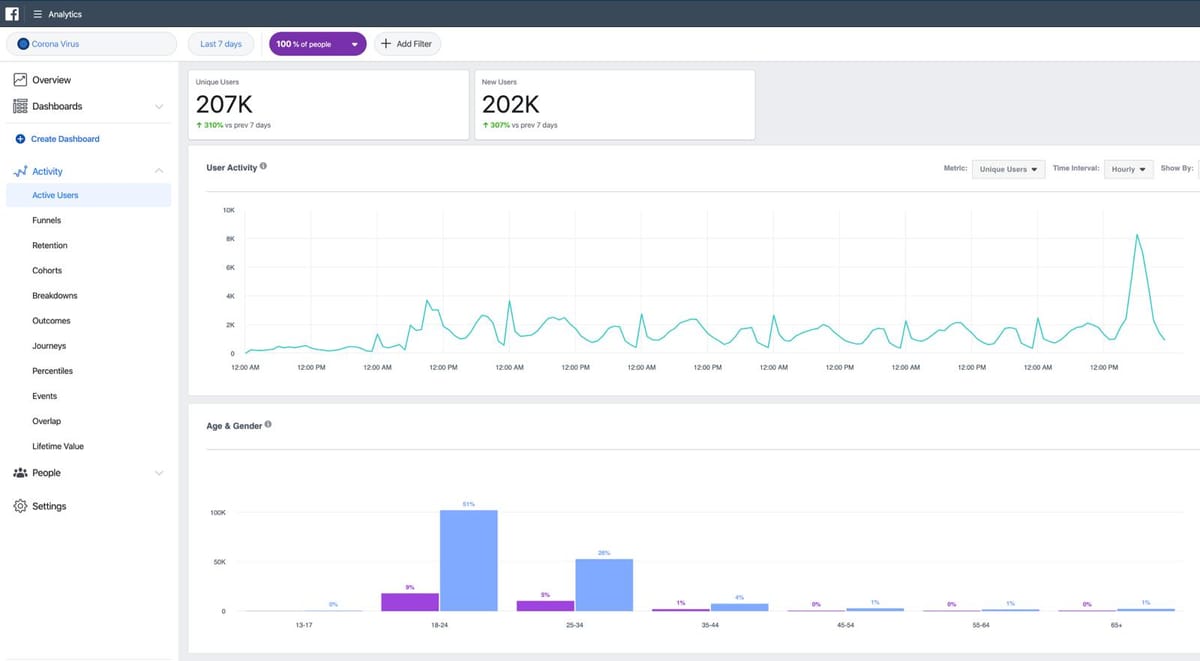Image resolution: width=1200 pixels, height=661 pixels.
Task: Open the hamburger menu beside Analytics
Action: click(x=37, y=14)
